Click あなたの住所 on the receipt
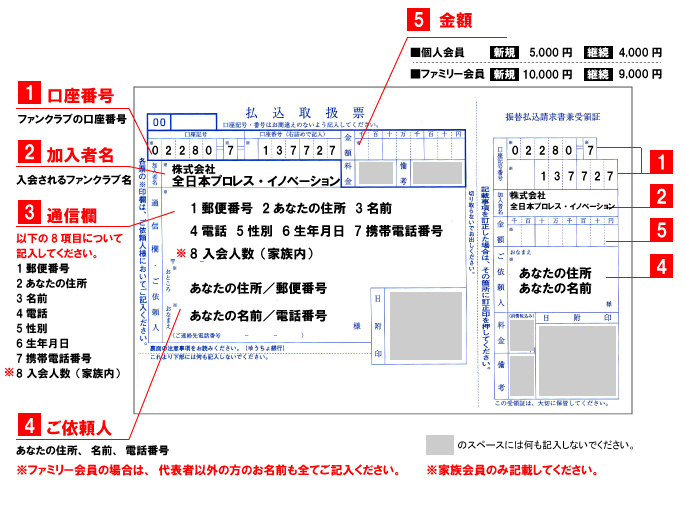 [x=555, y=273]
